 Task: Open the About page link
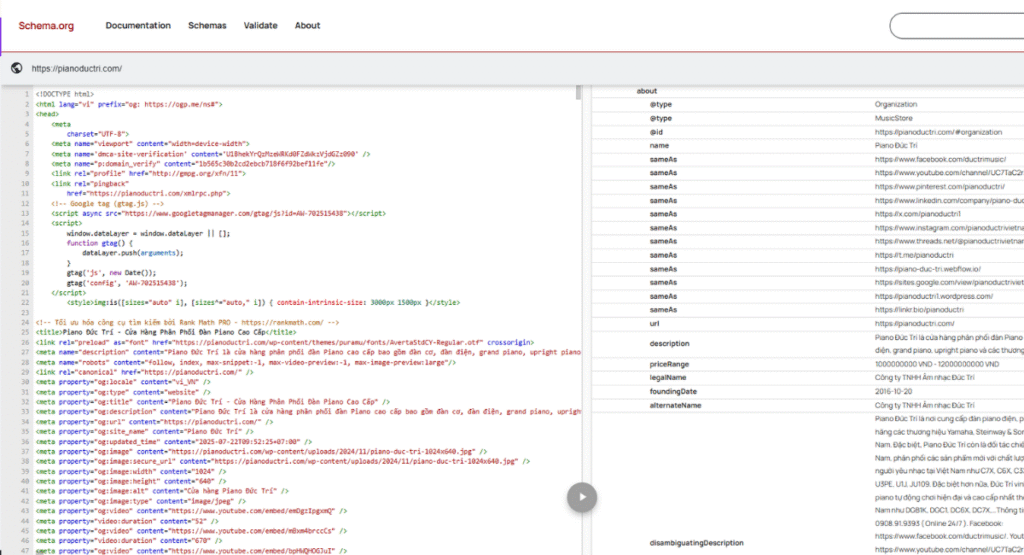[x=308, y=25]
